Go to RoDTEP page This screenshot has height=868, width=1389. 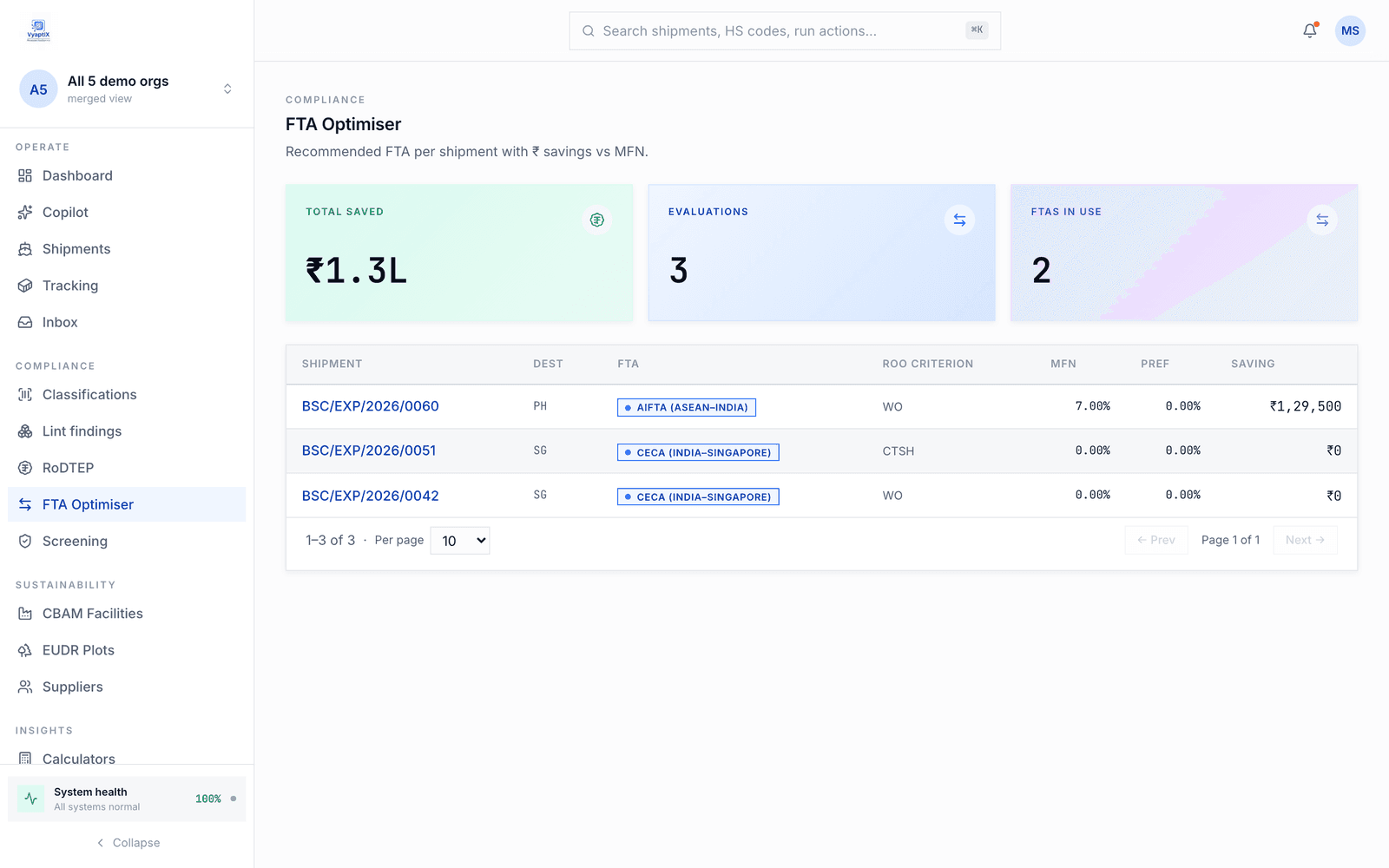tap(127, 468)
